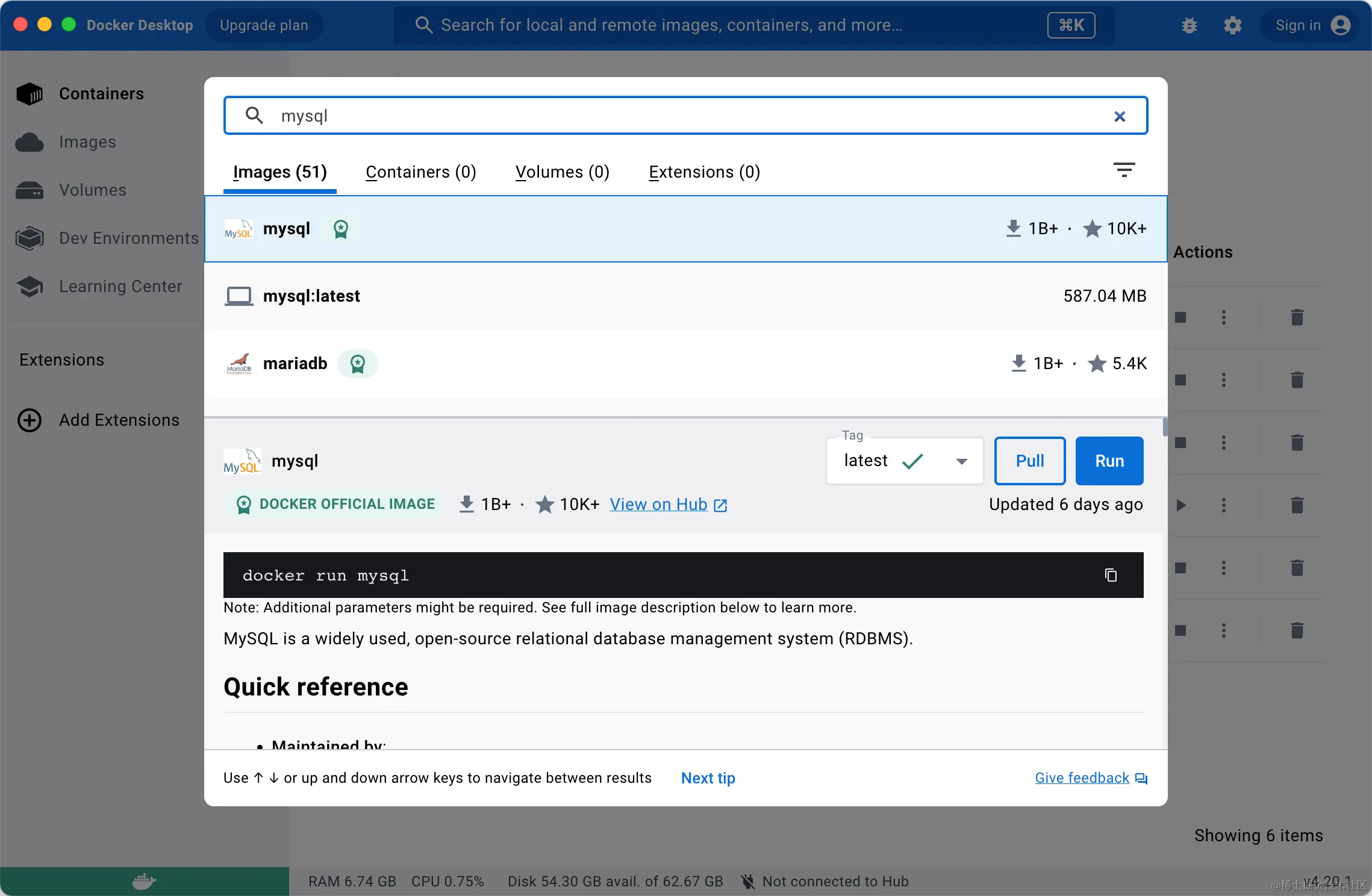This screenshot has width=1372, height=896.
Task: Click the first trash delete icon under Actions
Action: [x=1297, y=317]
